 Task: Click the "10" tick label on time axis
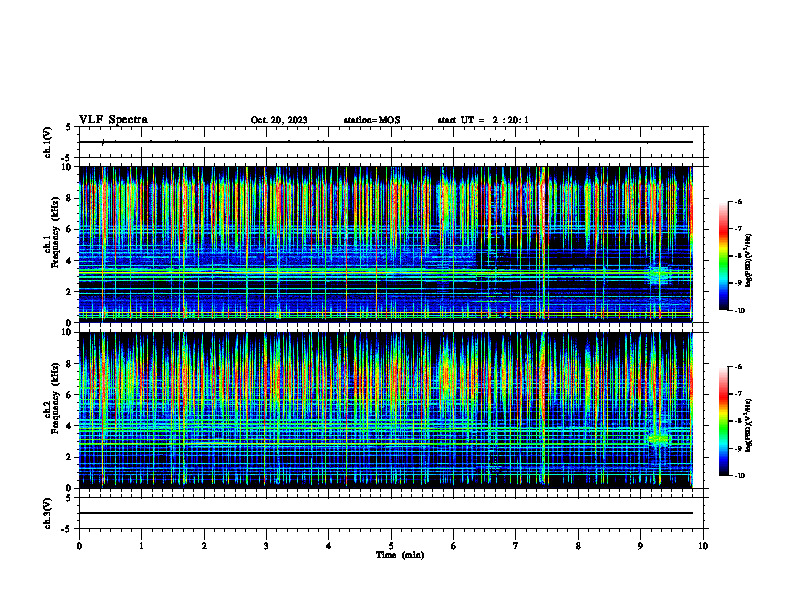click(703, 546)
